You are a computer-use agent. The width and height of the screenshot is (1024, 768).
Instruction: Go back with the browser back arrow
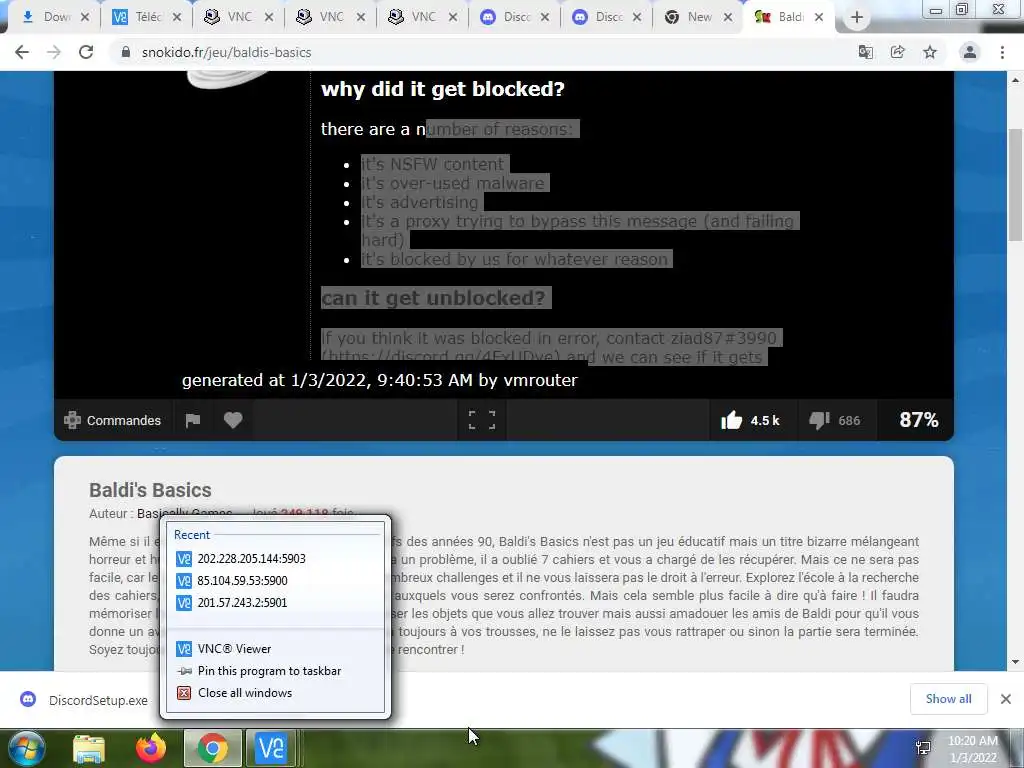[x=22, y=52]
